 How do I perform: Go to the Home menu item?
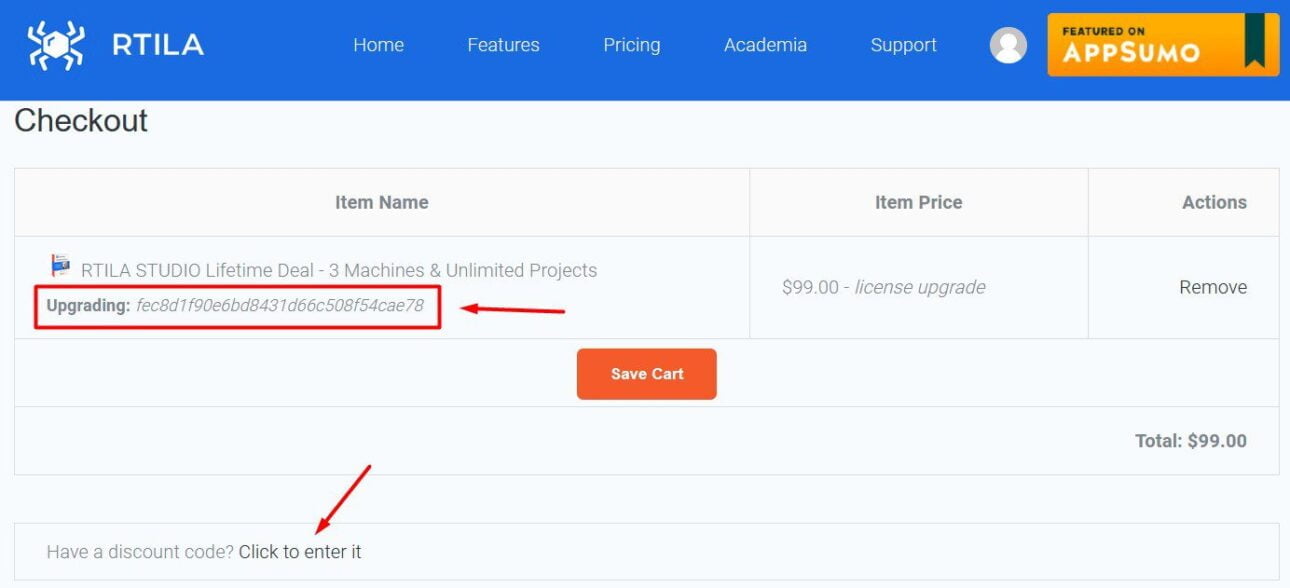[378, 45]
